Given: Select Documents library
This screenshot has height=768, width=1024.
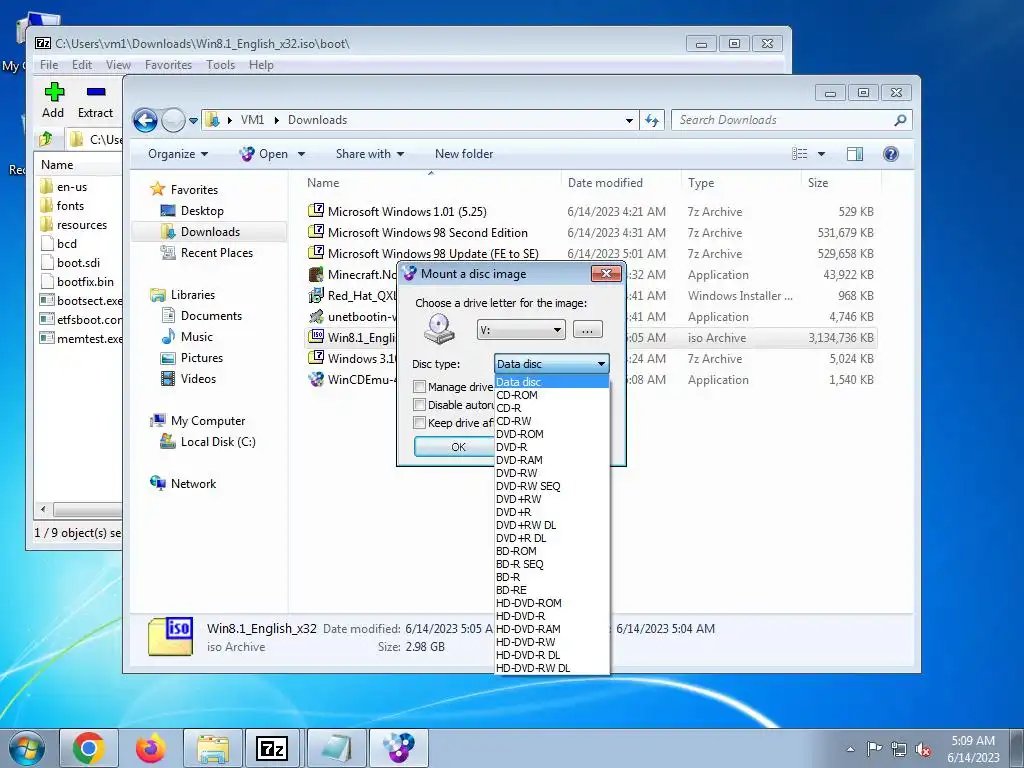Looking at the screenshot, I should click(x=211, y=316).
